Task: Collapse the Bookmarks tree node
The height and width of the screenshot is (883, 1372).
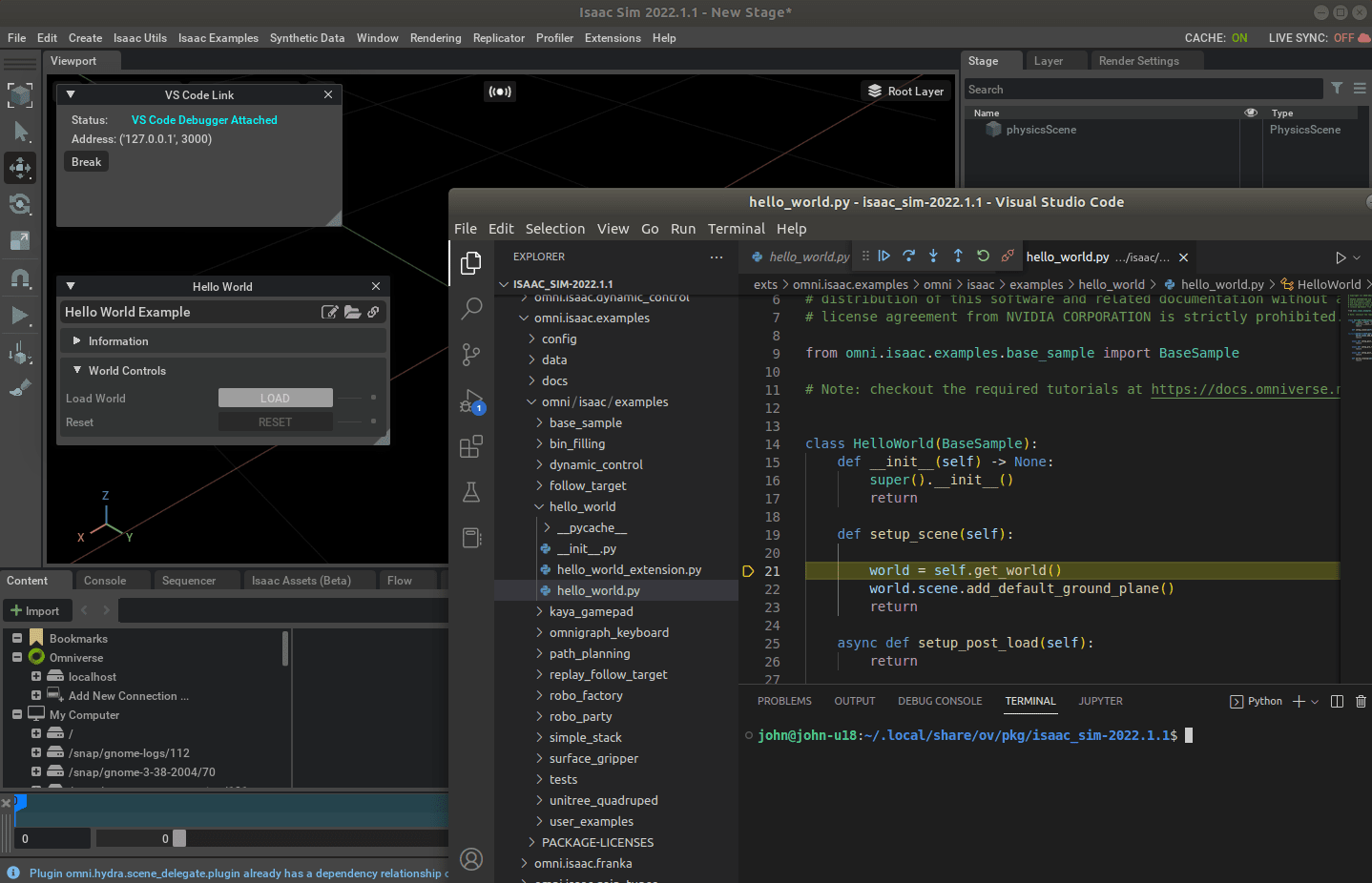Action: point(17,638)
